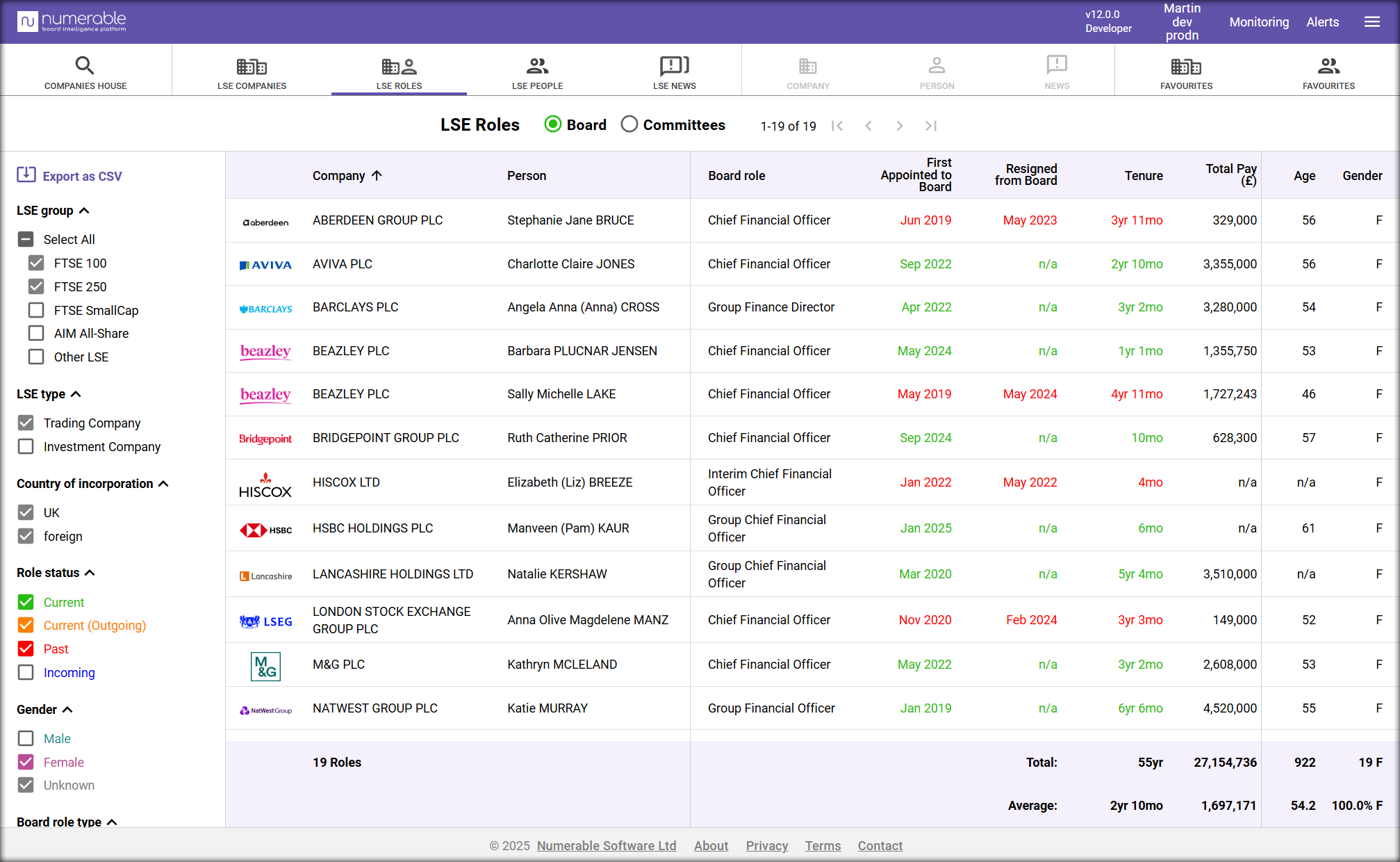The height and width of the screenshot is (862, 1400).
Task: Open the Privacy footer link
Action: 767,846
